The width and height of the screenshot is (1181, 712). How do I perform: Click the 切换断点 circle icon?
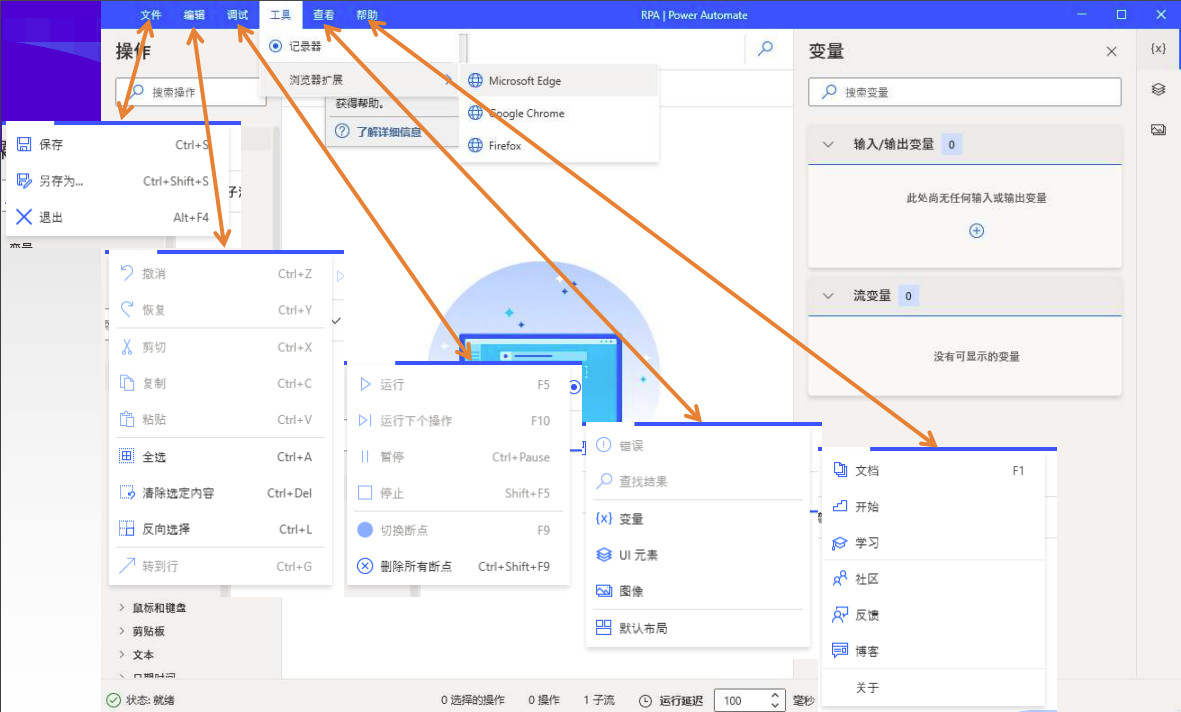click(365, 530)
